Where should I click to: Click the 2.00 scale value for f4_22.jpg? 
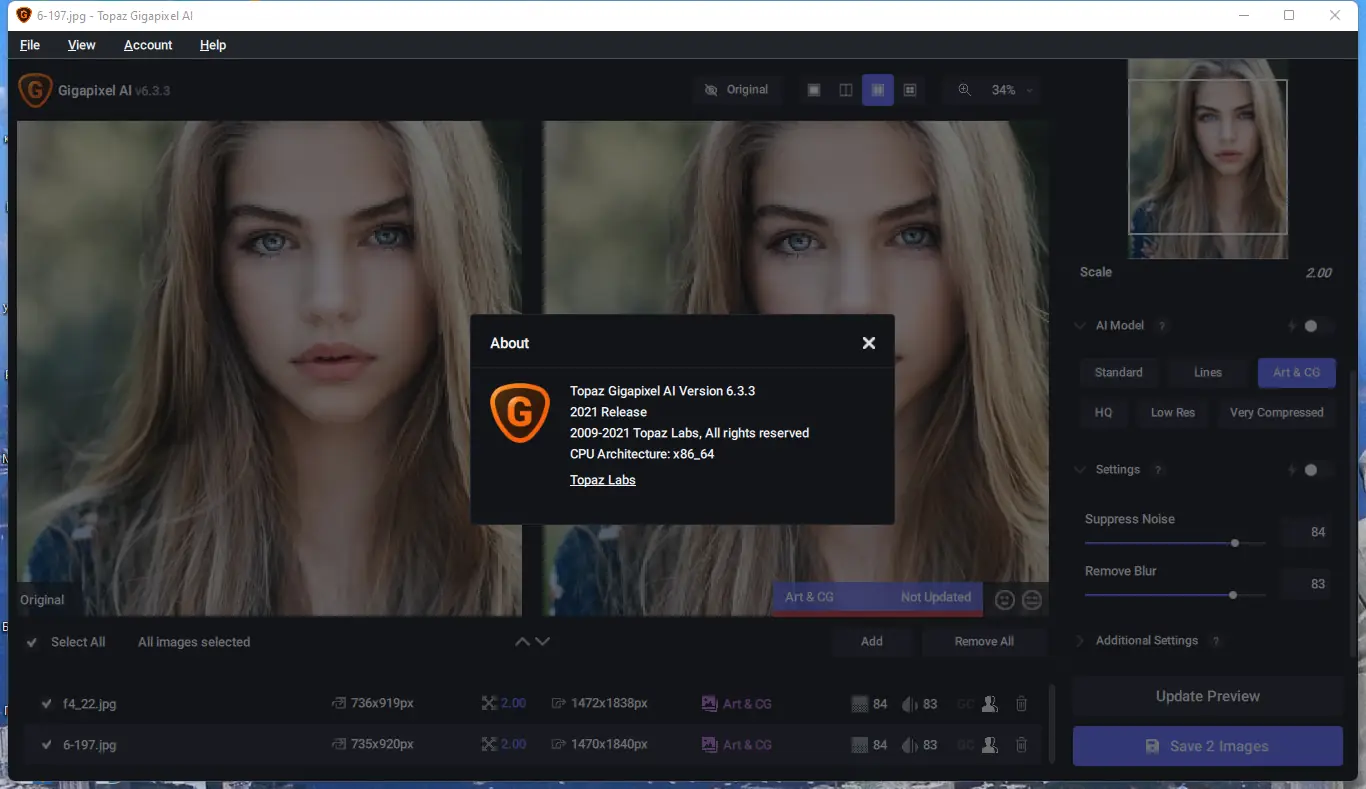point(513,704)
